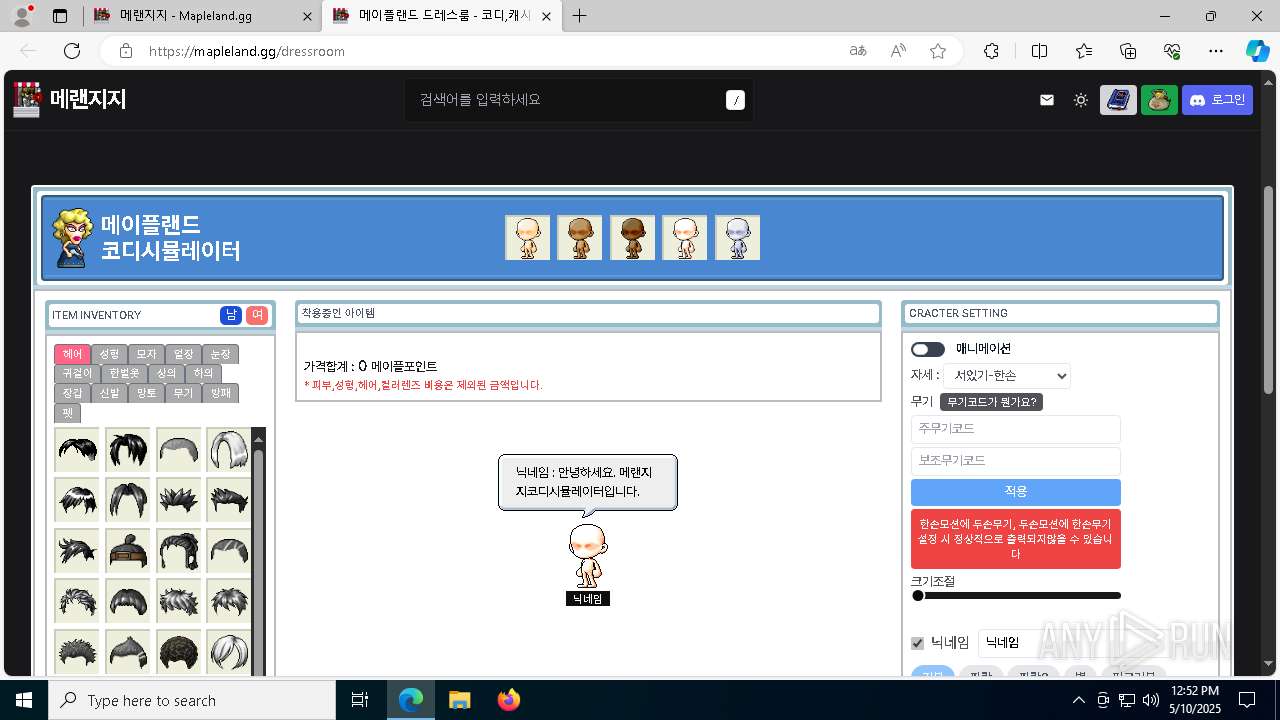
Task: Launch Firefox from the taskbar
Action: click(508, 700)
